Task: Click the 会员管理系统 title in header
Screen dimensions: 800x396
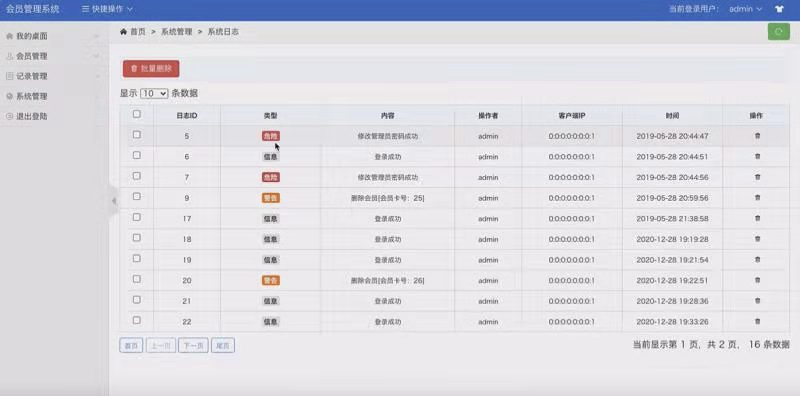Action: click(33, 9)
